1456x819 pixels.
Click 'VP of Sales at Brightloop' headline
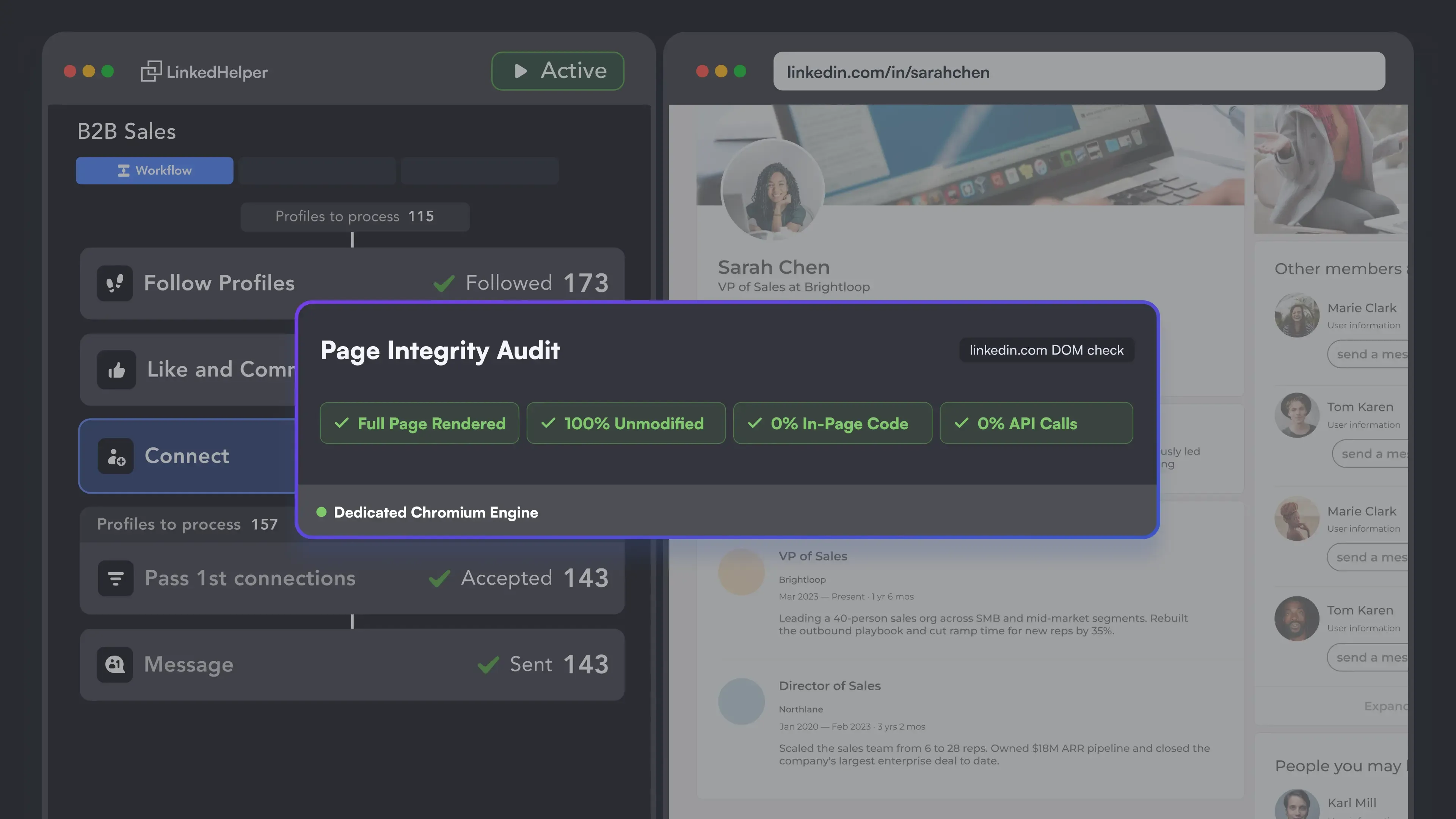pyautogui.click(x=794, y=287)
